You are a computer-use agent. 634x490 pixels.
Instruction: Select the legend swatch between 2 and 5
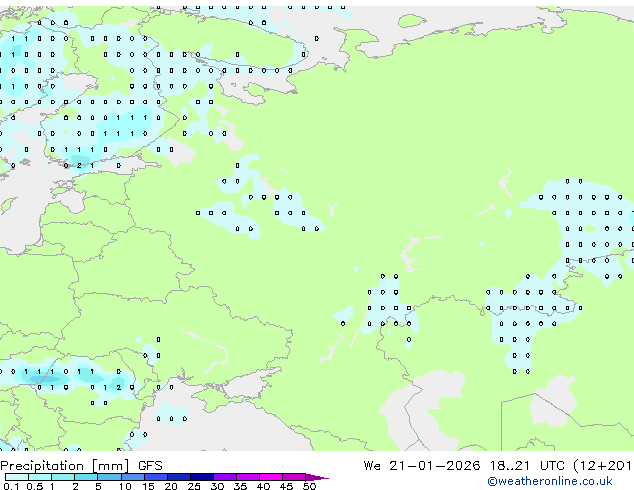pos(86,477)
